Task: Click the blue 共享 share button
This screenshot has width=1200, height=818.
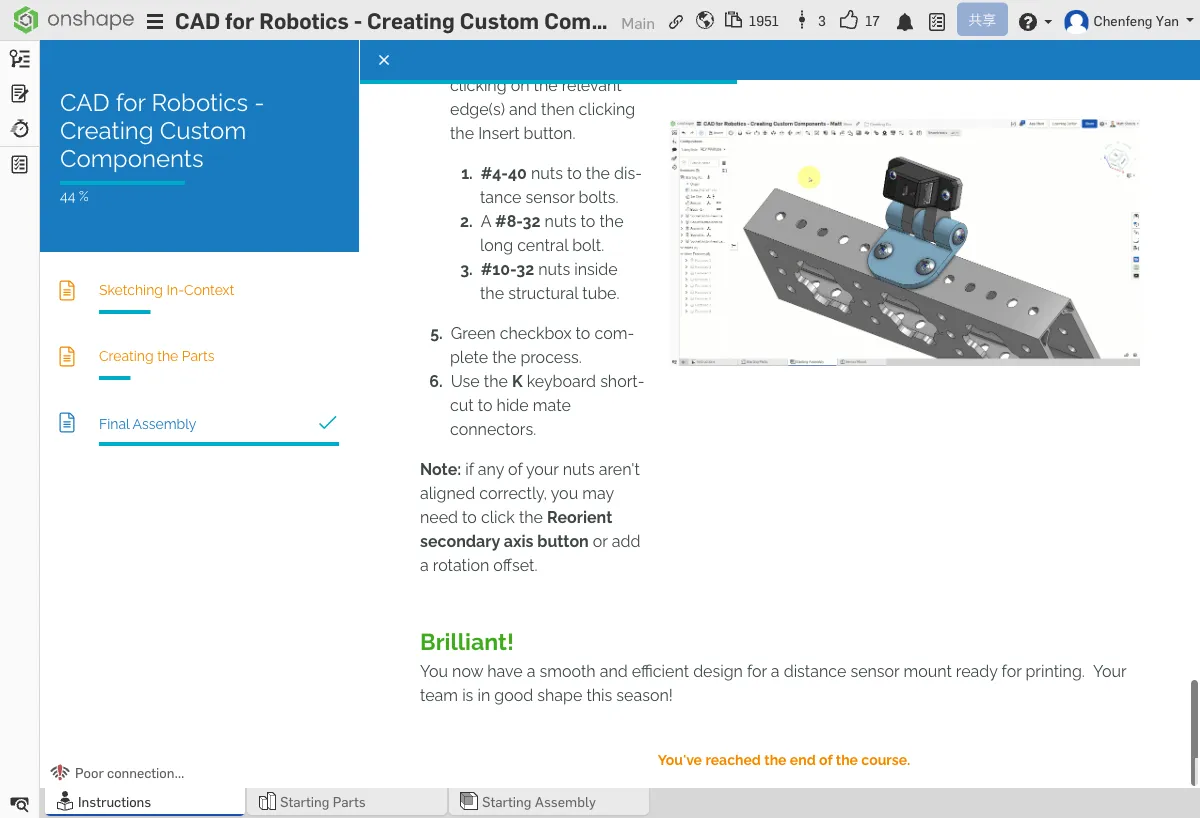Action: (x=981, y=21)
